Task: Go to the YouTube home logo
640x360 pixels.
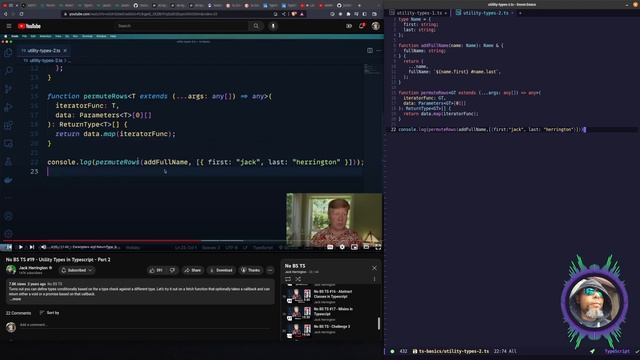Action: [x=29, y=26]
